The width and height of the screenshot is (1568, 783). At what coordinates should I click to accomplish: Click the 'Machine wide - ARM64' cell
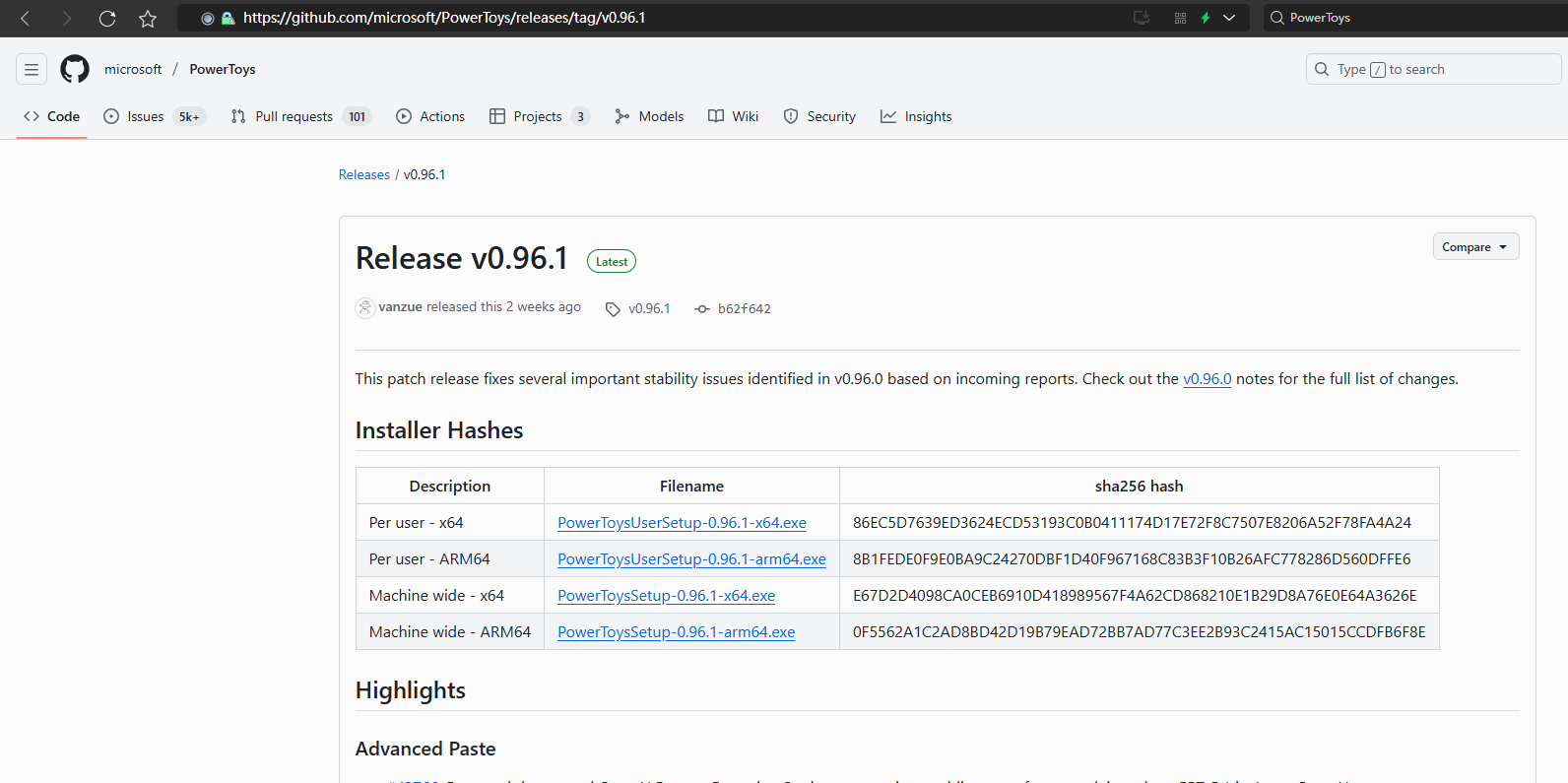pyautogui.click(x=450, y=632)
